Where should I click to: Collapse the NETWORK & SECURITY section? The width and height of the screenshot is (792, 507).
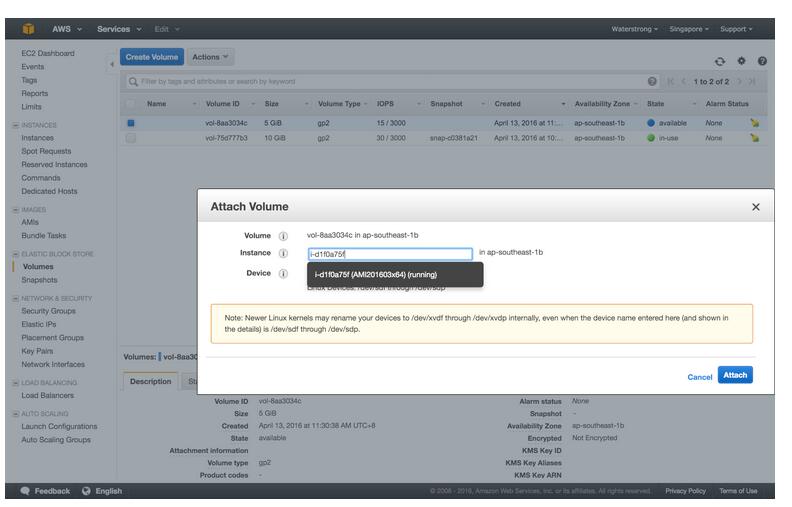pyautogui.click(x=16, y=298)
